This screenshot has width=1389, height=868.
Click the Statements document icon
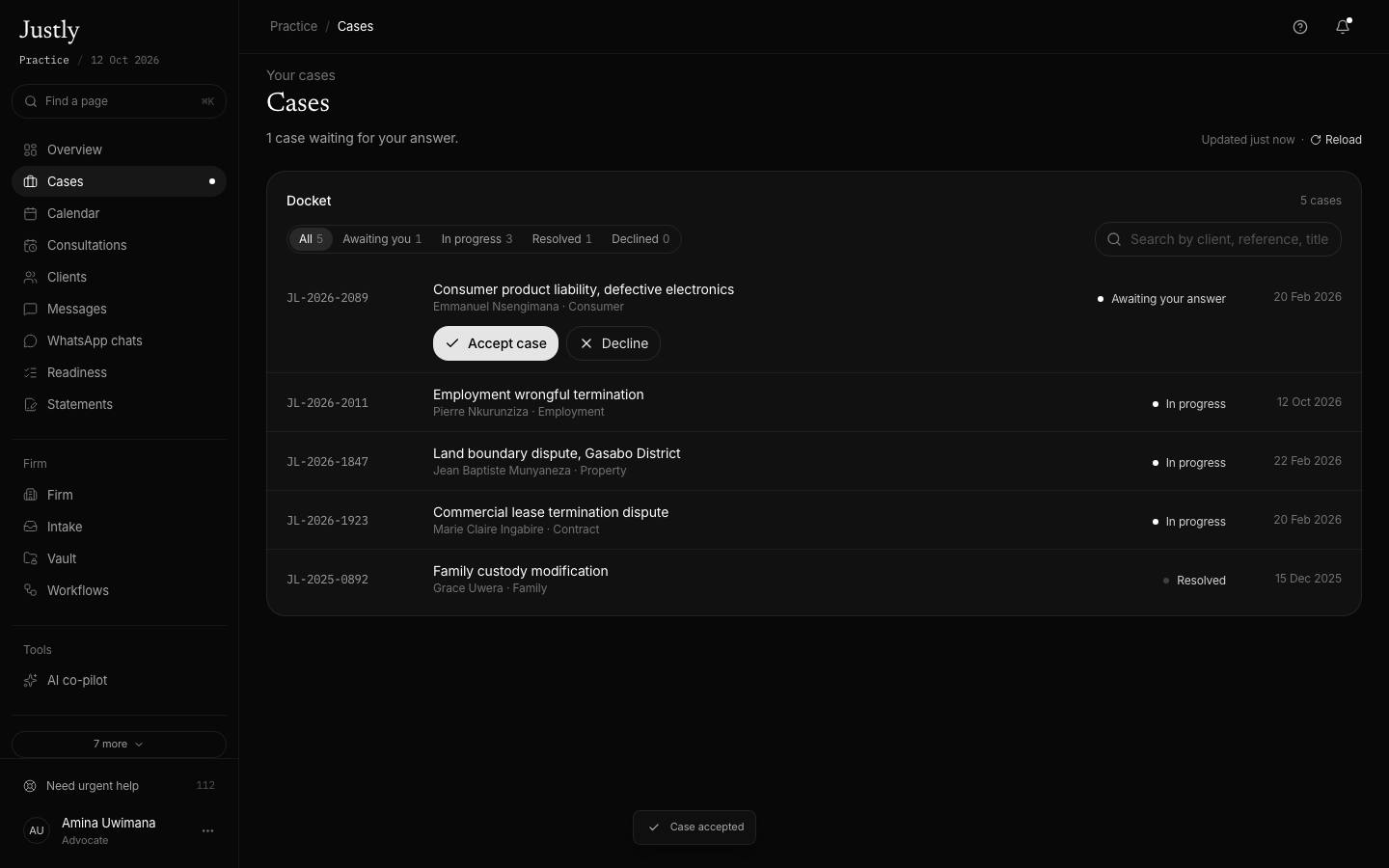(31, 404)
